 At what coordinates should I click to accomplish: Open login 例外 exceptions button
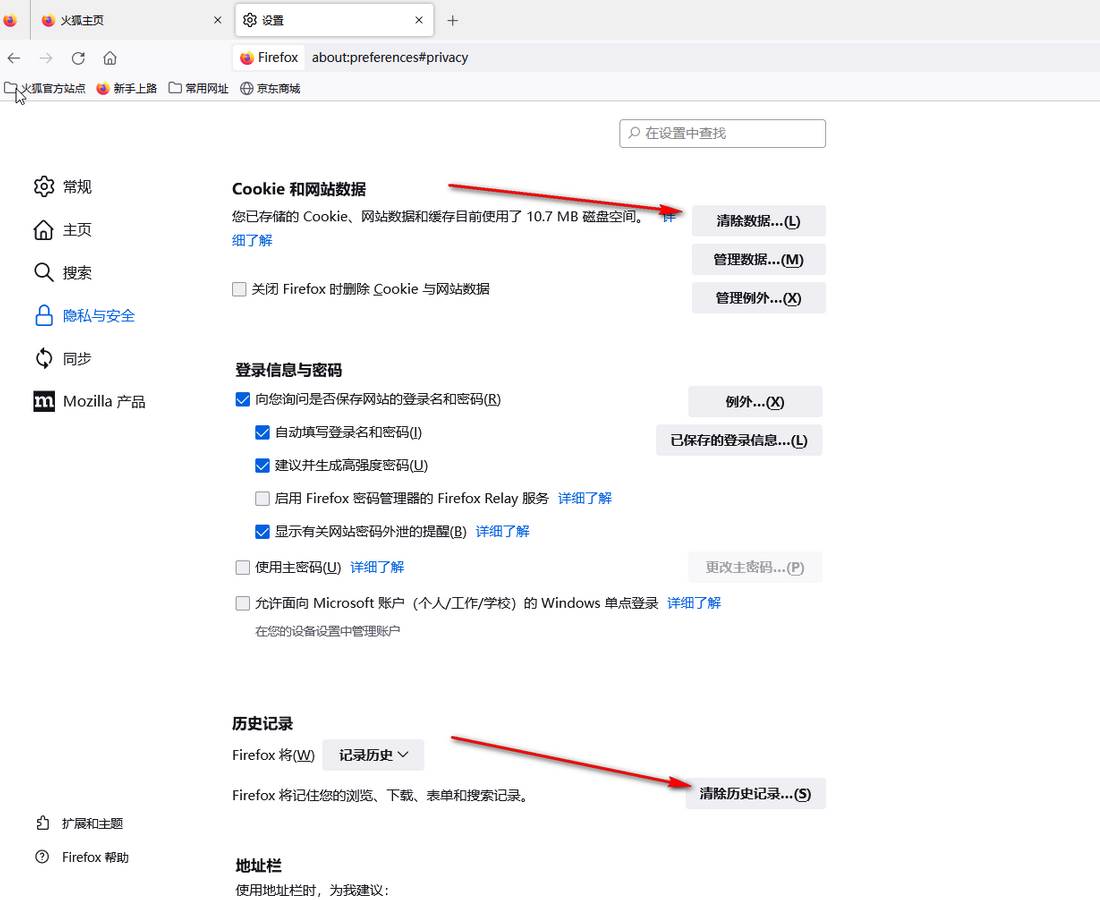click(755, 402)
